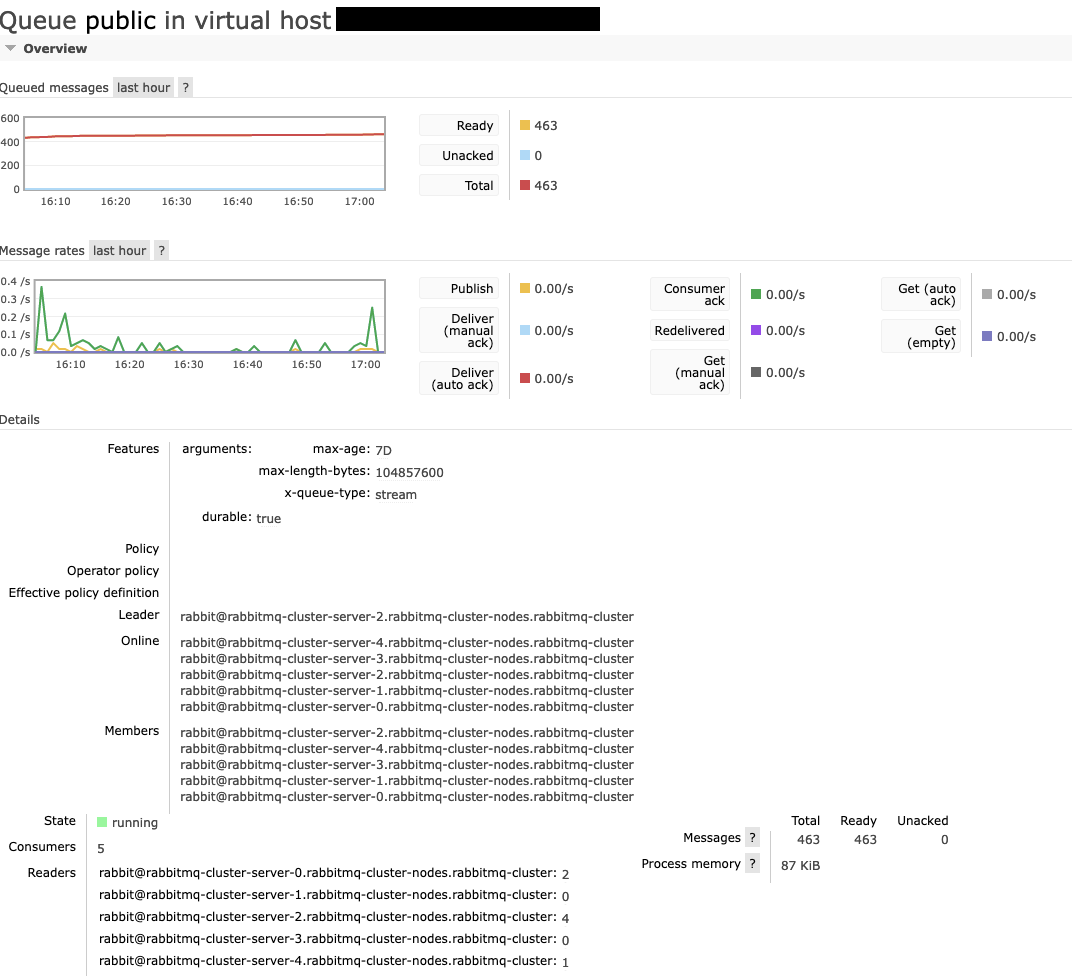Click Readers row for cluster-server-4
Viewport: 1072px width, 976px height.
point(334,960)
